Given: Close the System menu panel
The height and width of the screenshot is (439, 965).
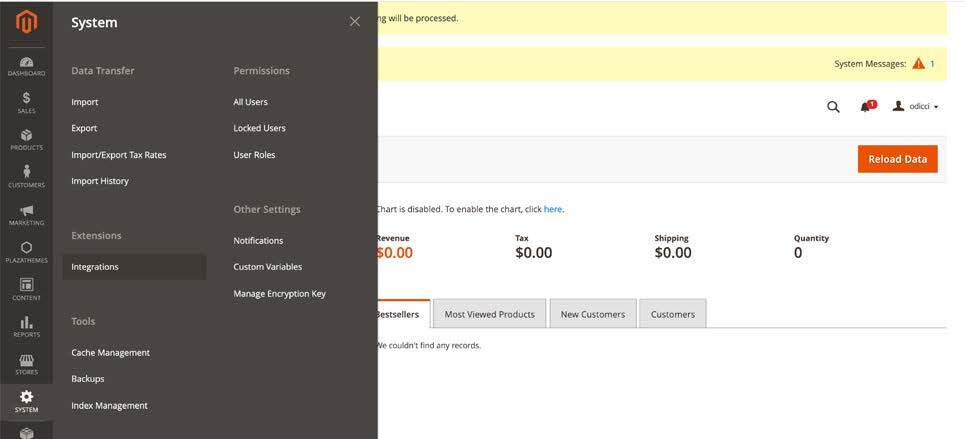Looking at the screenshot, I should [354, 22].
